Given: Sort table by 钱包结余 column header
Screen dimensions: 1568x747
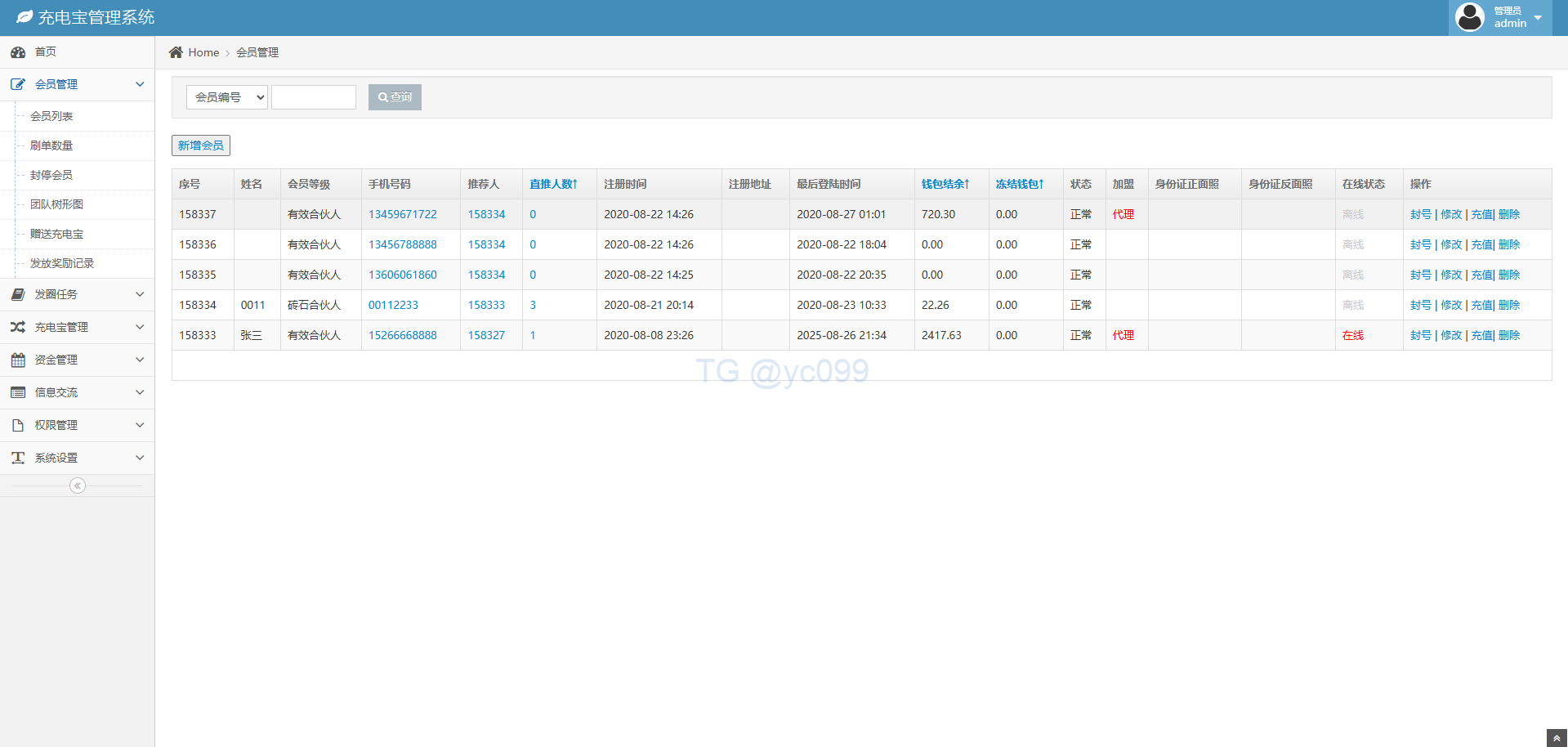Looking at the screenshot, I should click(945, 184).
